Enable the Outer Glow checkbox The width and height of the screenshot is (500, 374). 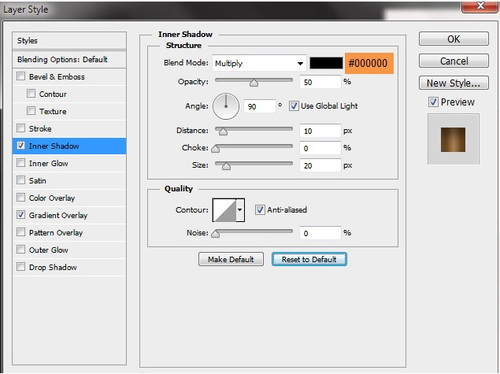(21, 249)
